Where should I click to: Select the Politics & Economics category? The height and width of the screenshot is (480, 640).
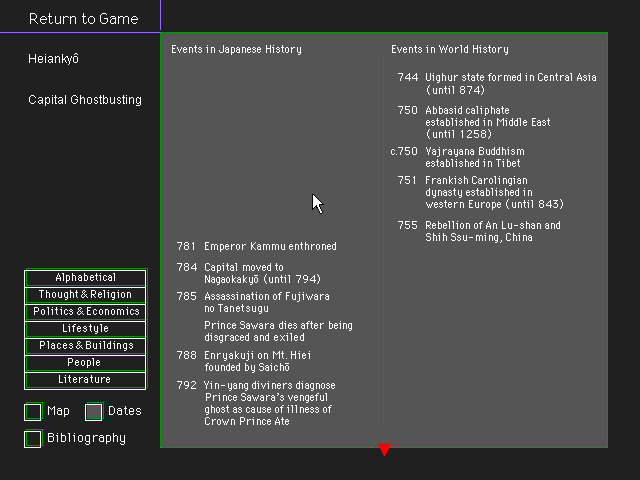point(85,311)
